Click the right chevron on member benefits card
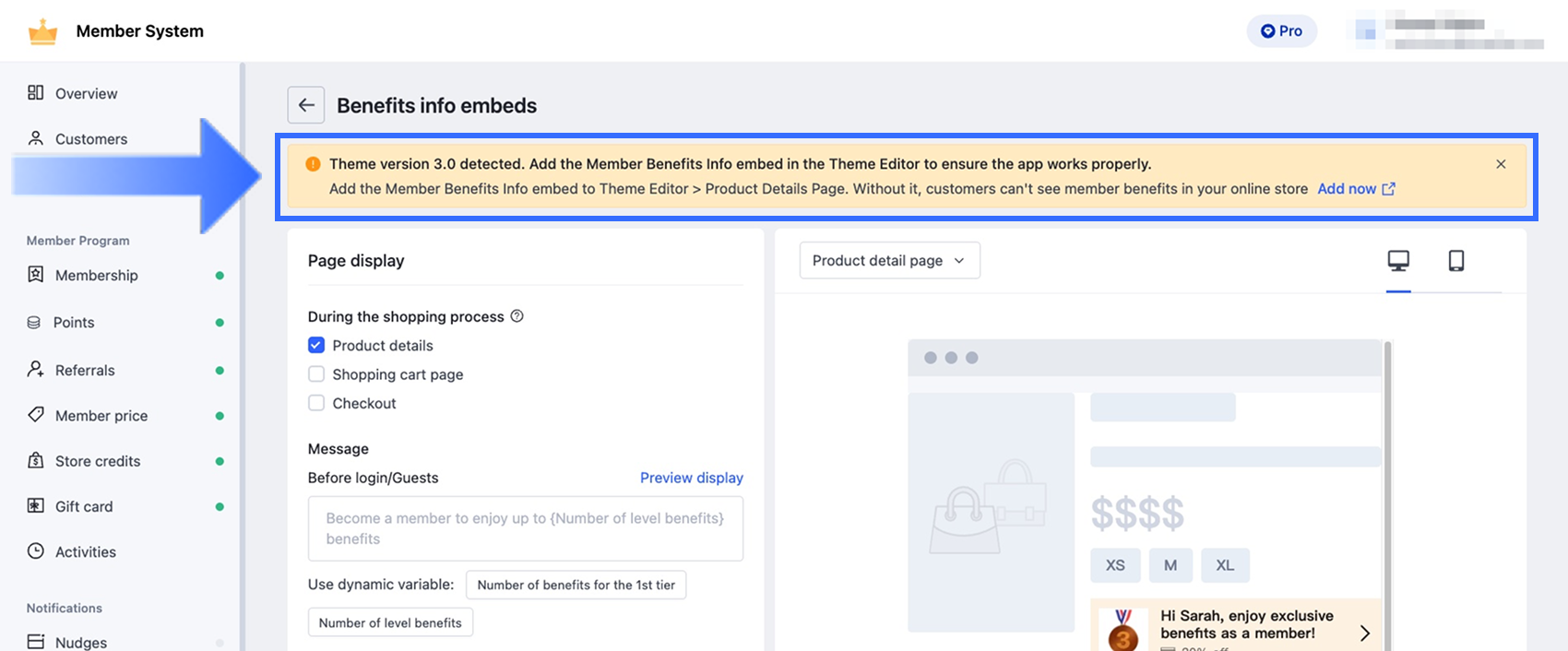 click(1365, 633)
